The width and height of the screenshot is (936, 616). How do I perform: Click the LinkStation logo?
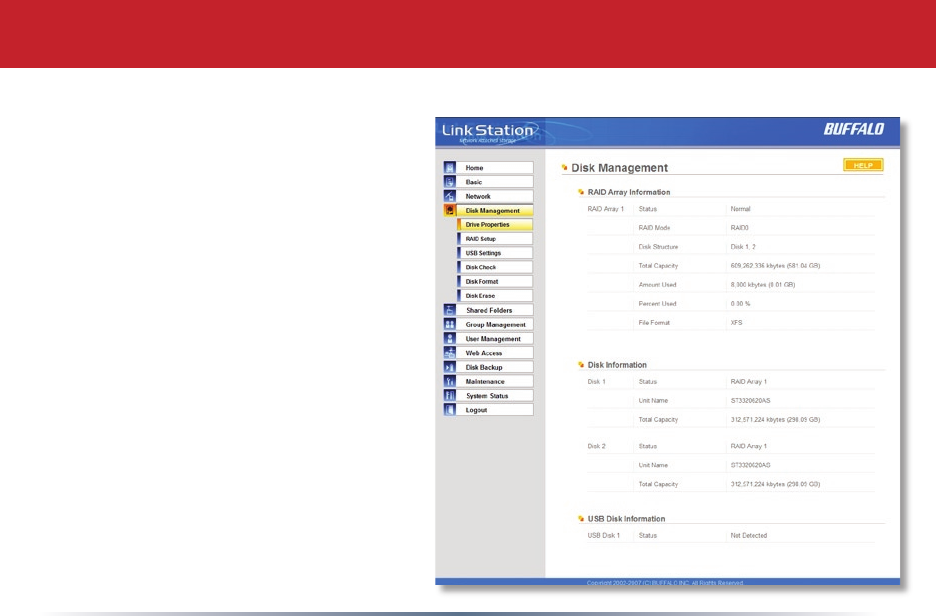[489, 132]
